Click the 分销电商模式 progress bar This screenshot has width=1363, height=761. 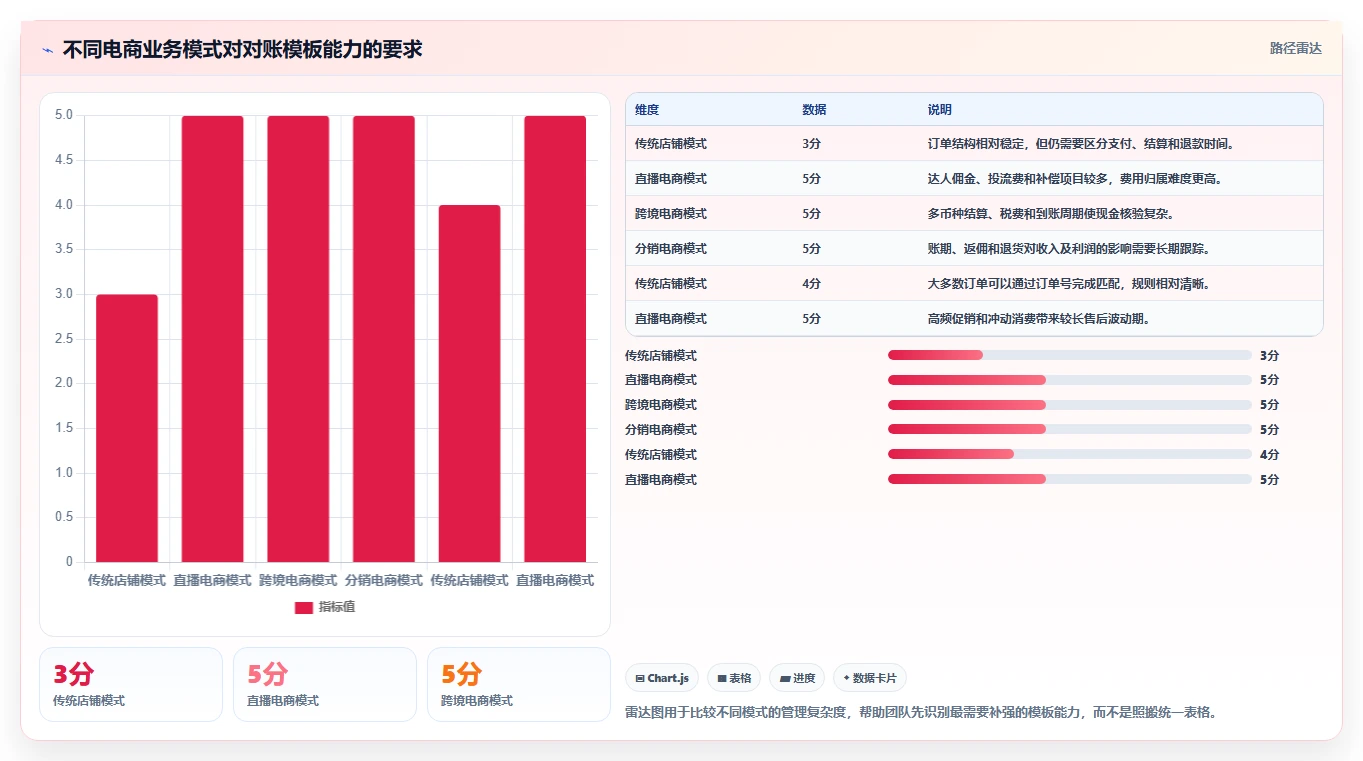coord(1070,430)
